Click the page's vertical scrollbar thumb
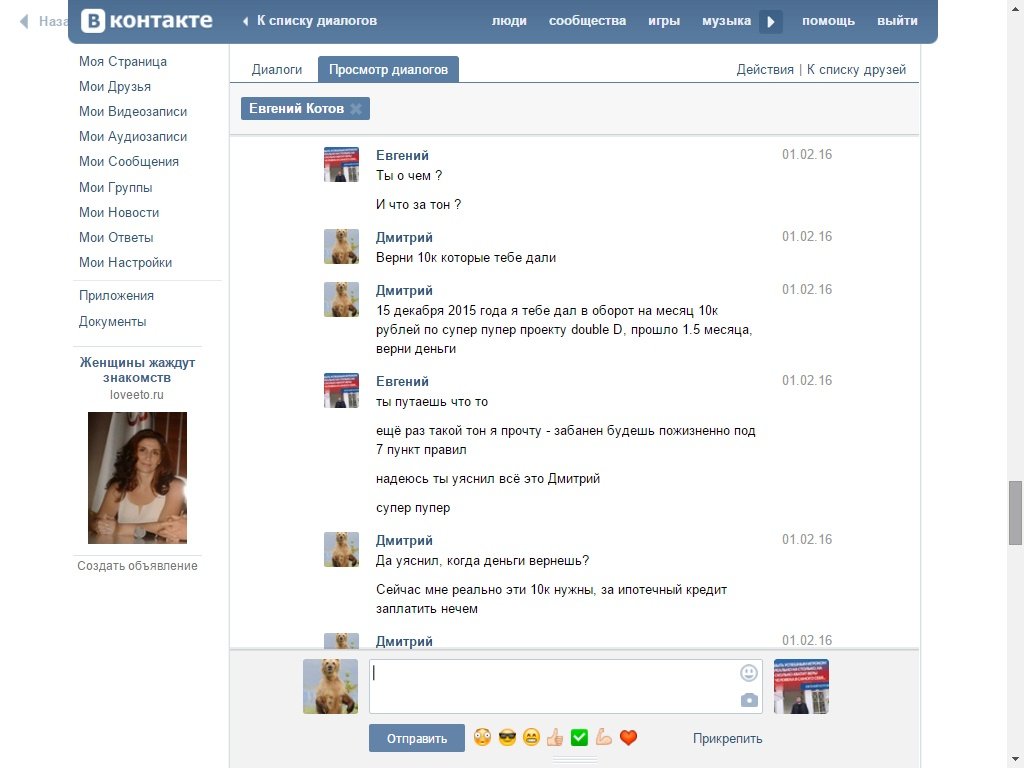1024x768 pixels. 1015,511
